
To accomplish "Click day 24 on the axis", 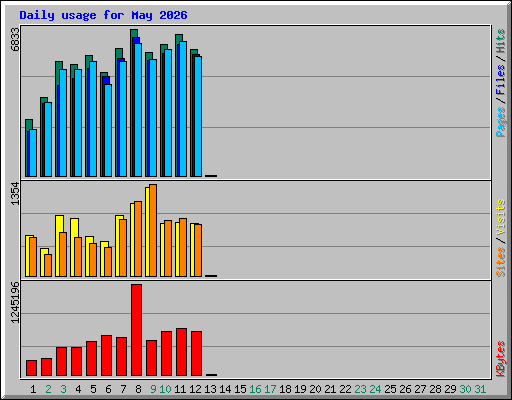I will coord(375,389).
